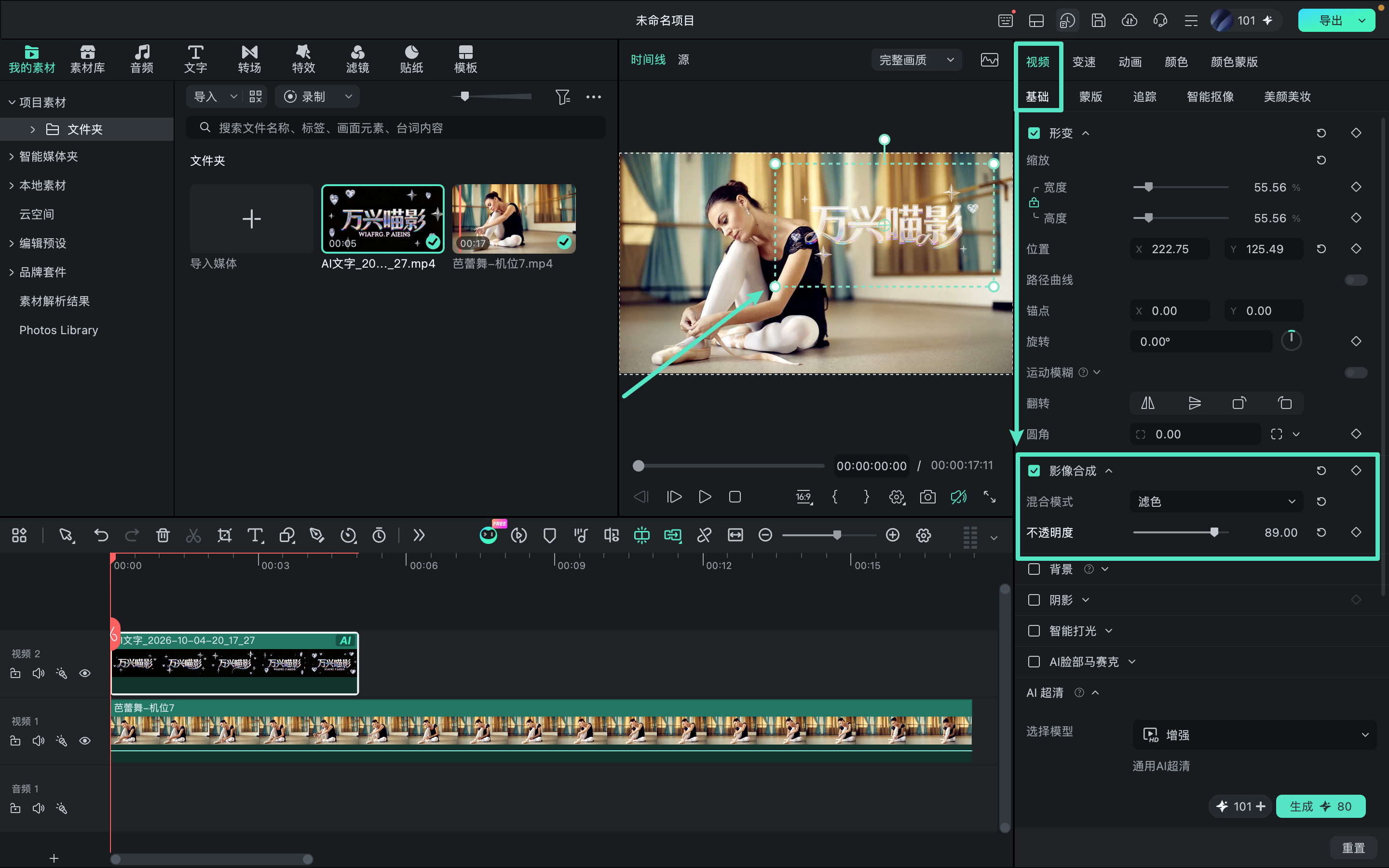Add keyframe for 旋转 rotation
Screen dimensions: 1389x868
click(x=1356, y=341)
